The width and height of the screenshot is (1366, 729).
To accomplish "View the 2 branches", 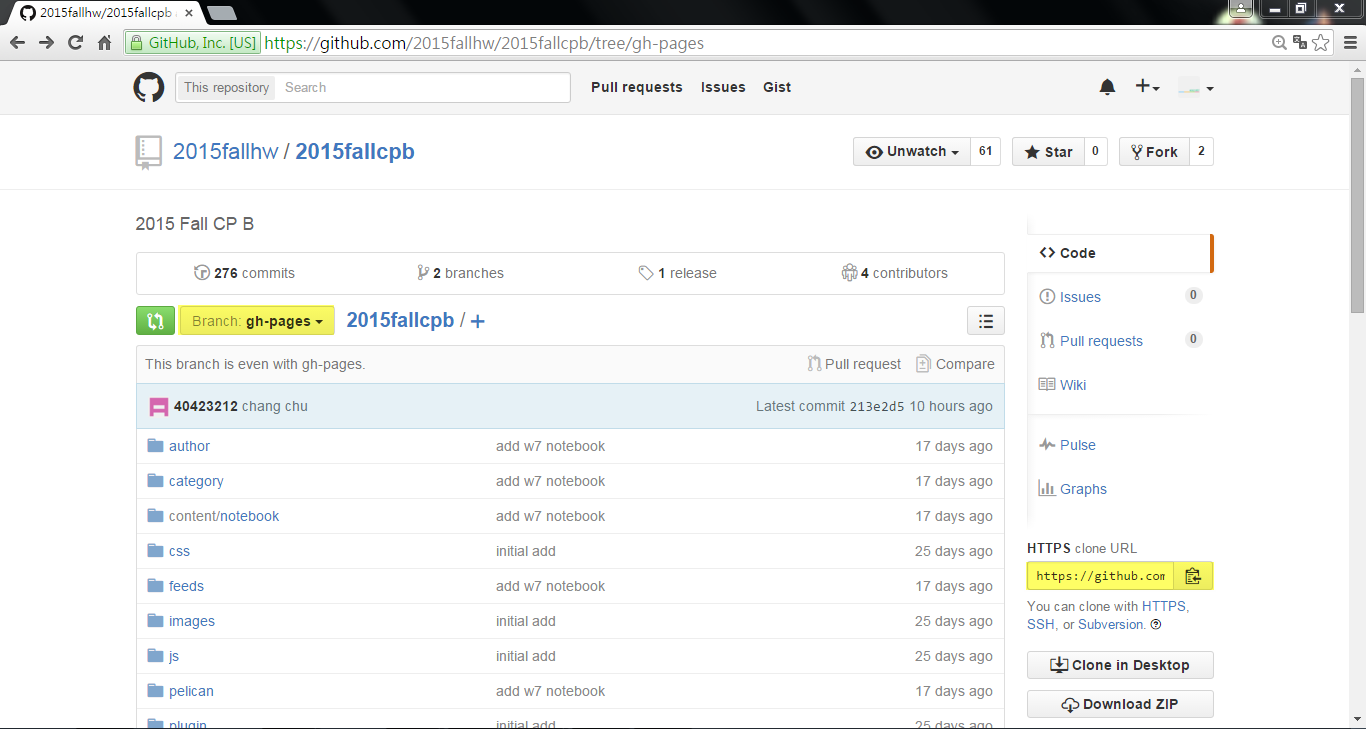I will 460,273.
